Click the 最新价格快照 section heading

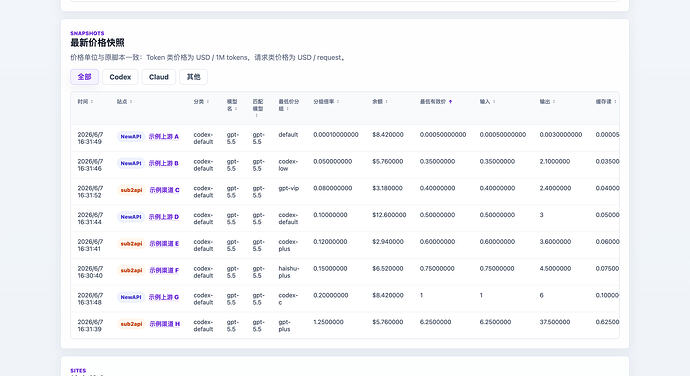click(97, 43)
